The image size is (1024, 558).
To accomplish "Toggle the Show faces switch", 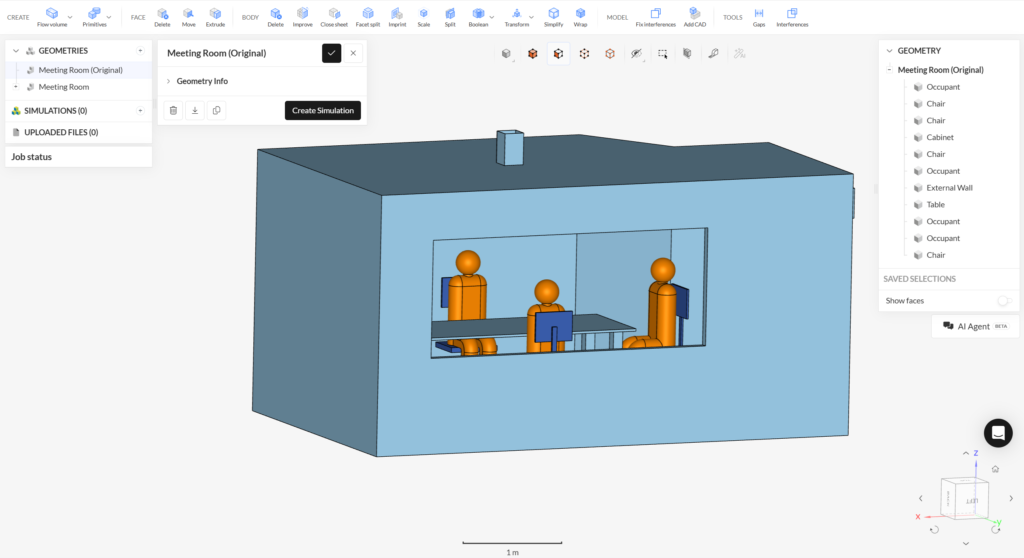I will [1004, 301].
